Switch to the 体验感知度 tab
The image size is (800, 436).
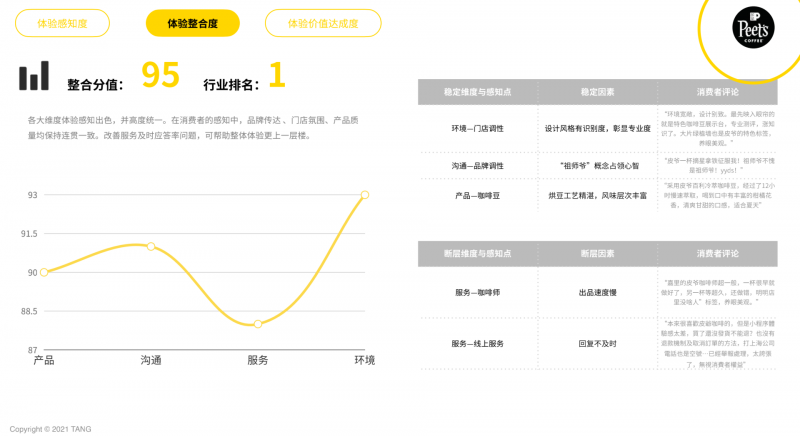61,23
